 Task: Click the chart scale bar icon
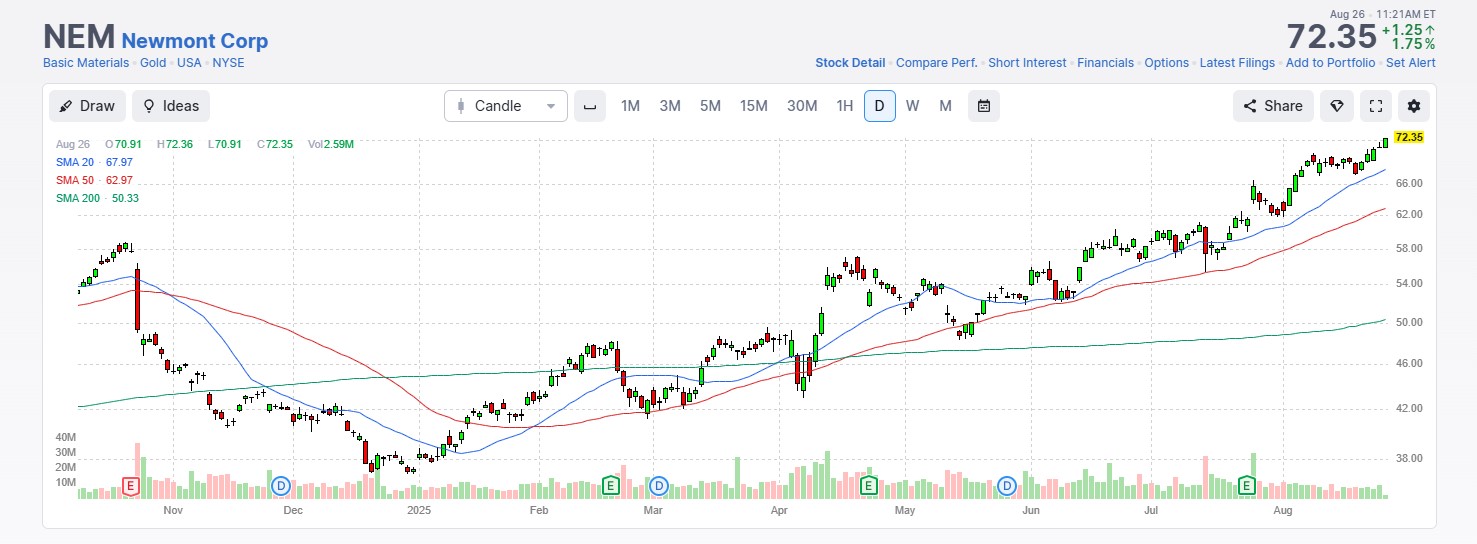point(590,106)
